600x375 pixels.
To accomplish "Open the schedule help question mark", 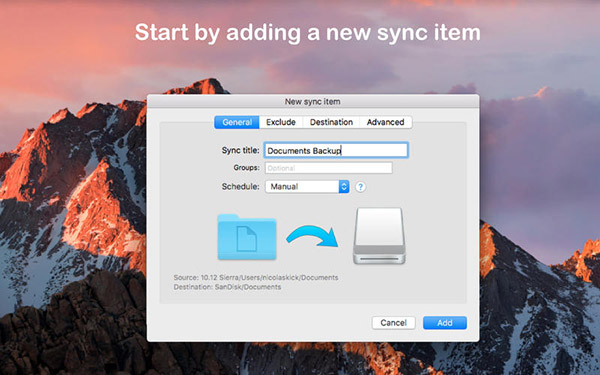I will point(360,187).
